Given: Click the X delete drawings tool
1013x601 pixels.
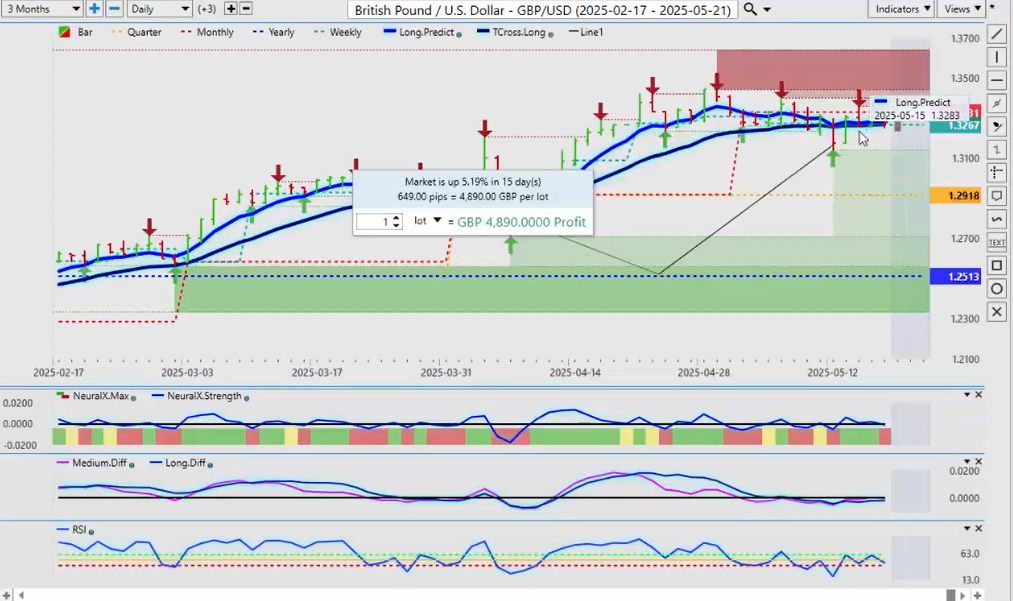Looking at the screenshot, I should pyautogui.click(x=997, y=312).
